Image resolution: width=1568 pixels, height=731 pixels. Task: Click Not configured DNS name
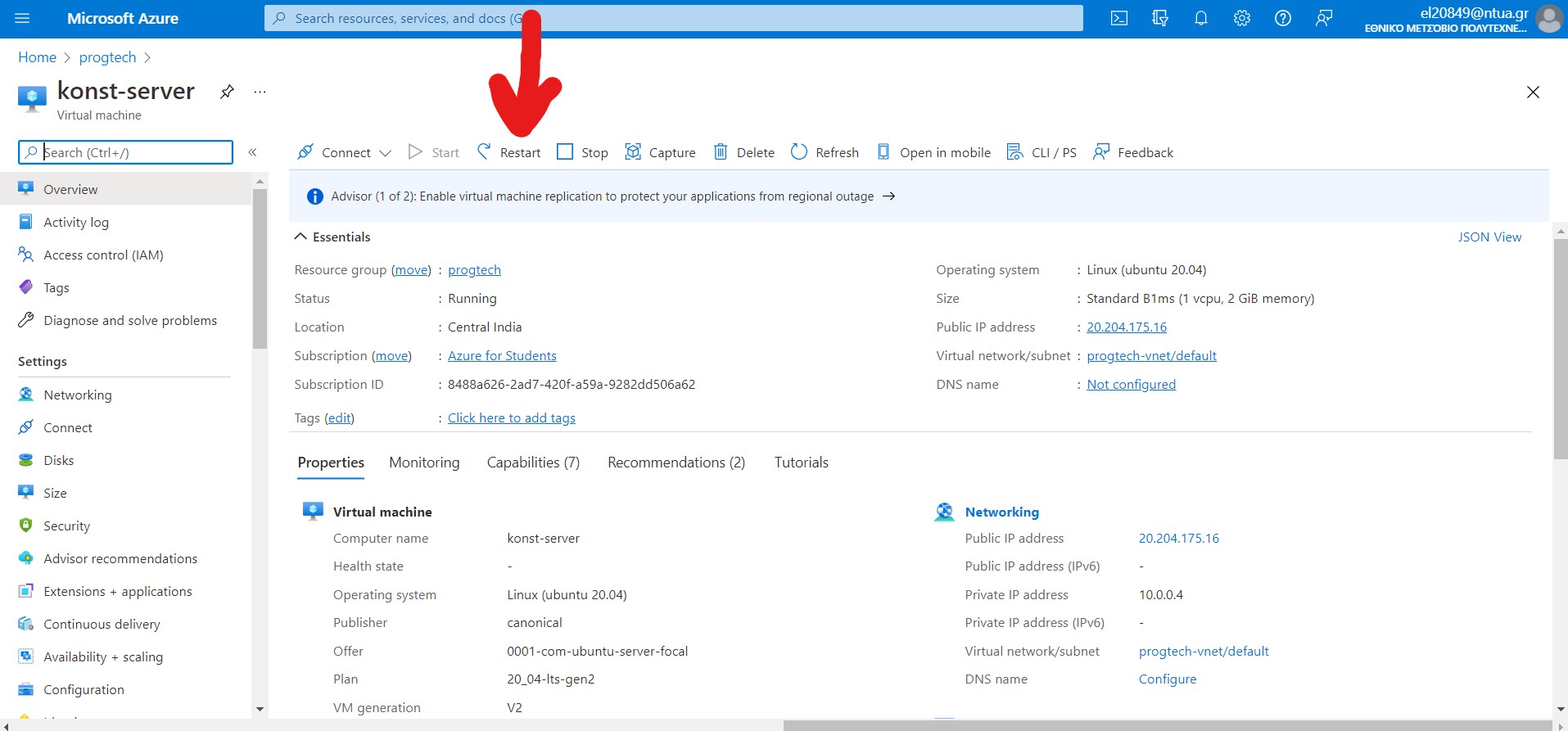[1131, 385]
